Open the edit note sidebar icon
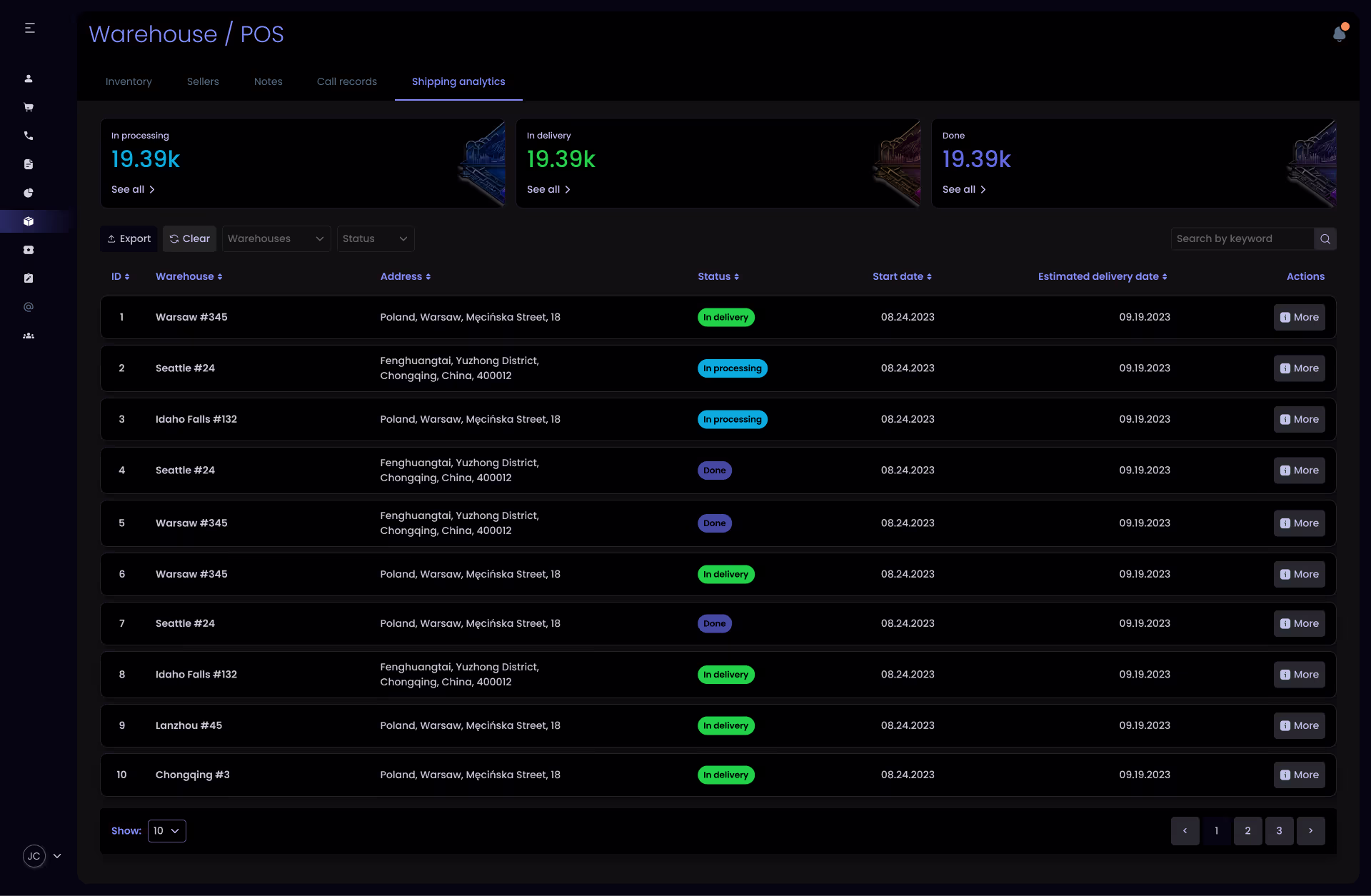1371x896 pixels. (29, 278)
